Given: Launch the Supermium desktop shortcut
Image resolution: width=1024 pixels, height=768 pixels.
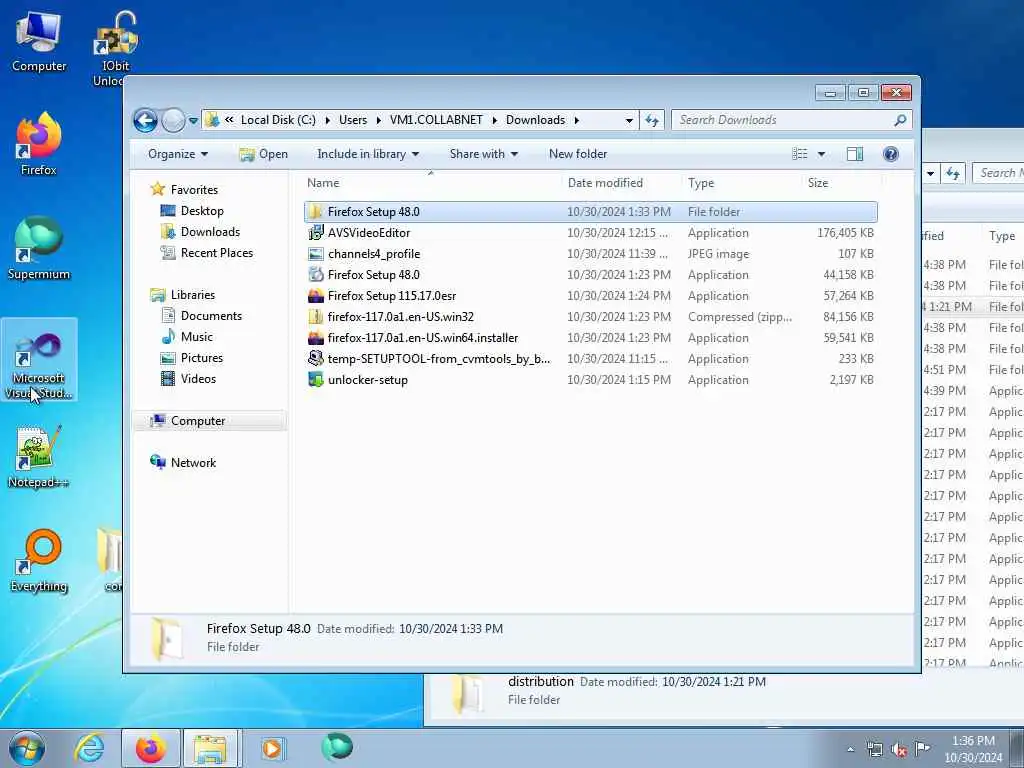Looking at the screenshot, I should pyautogui.click(x=39, y=248).
